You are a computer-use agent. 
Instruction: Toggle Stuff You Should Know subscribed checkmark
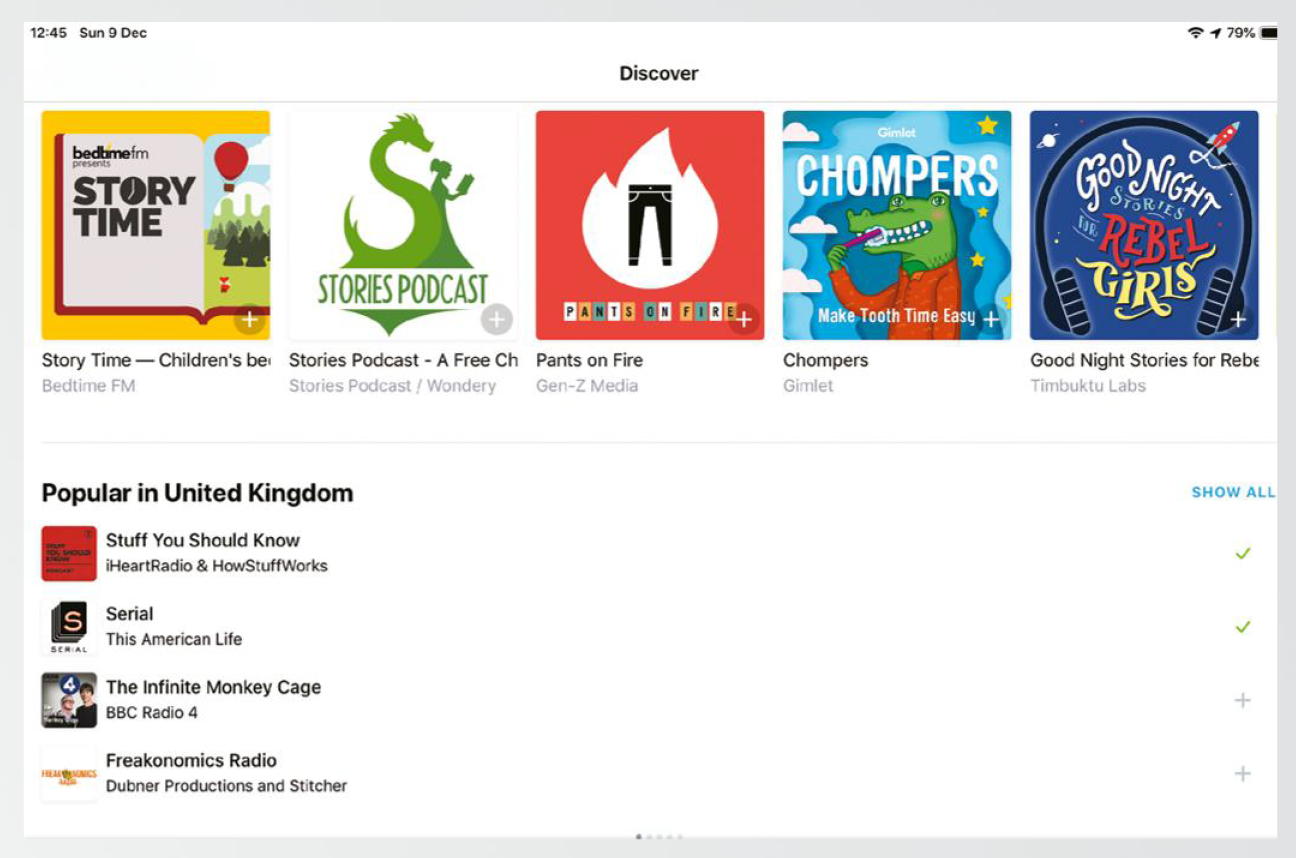1242,553
